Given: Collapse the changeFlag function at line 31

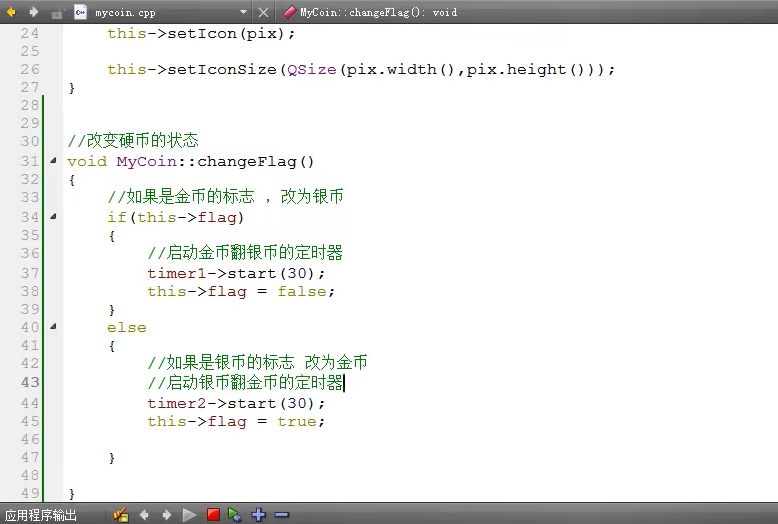Looking at the screenshot, I should 53,160.
